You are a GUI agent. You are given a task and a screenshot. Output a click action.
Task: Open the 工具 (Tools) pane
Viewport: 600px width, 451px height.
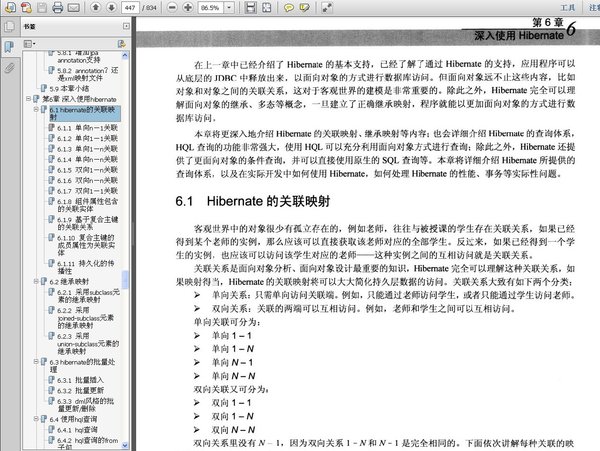click(x=568, y=8)
